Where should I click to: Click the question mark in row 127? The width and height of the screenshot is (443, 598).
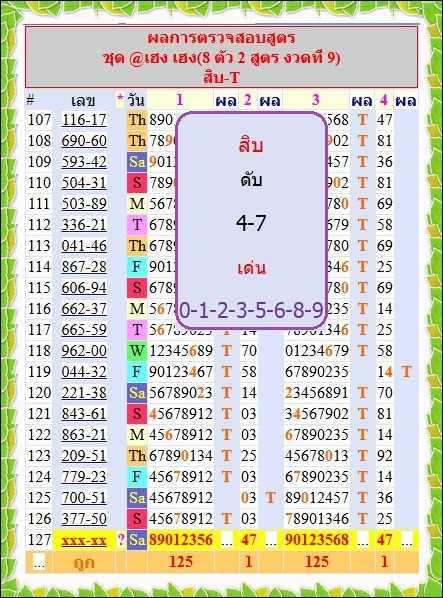coord(121,540)
